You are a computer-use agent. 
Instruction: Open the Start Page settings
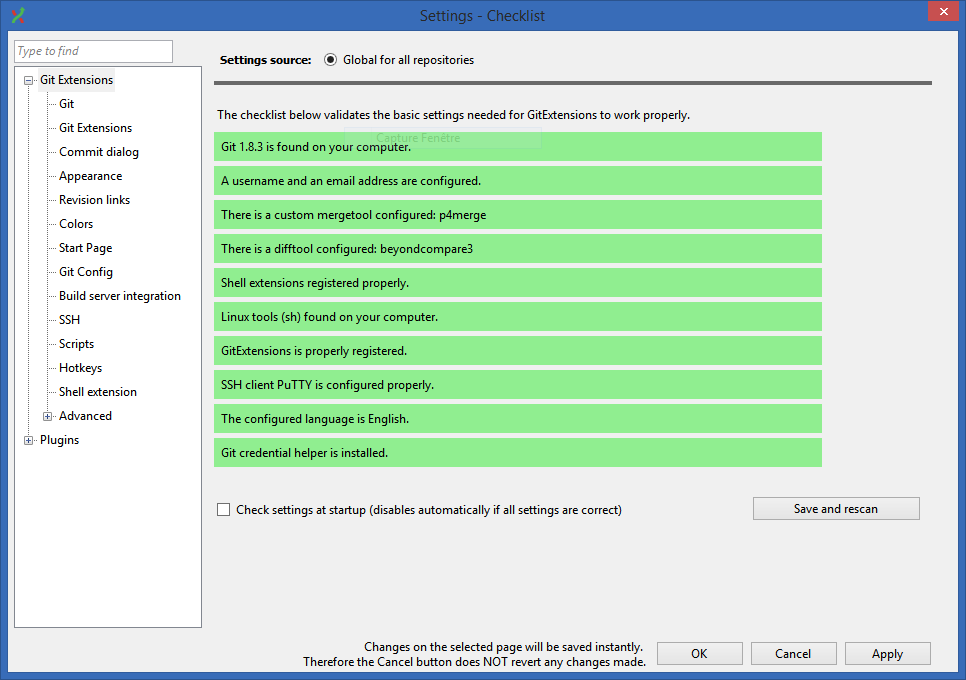click(x=86, y=248)
